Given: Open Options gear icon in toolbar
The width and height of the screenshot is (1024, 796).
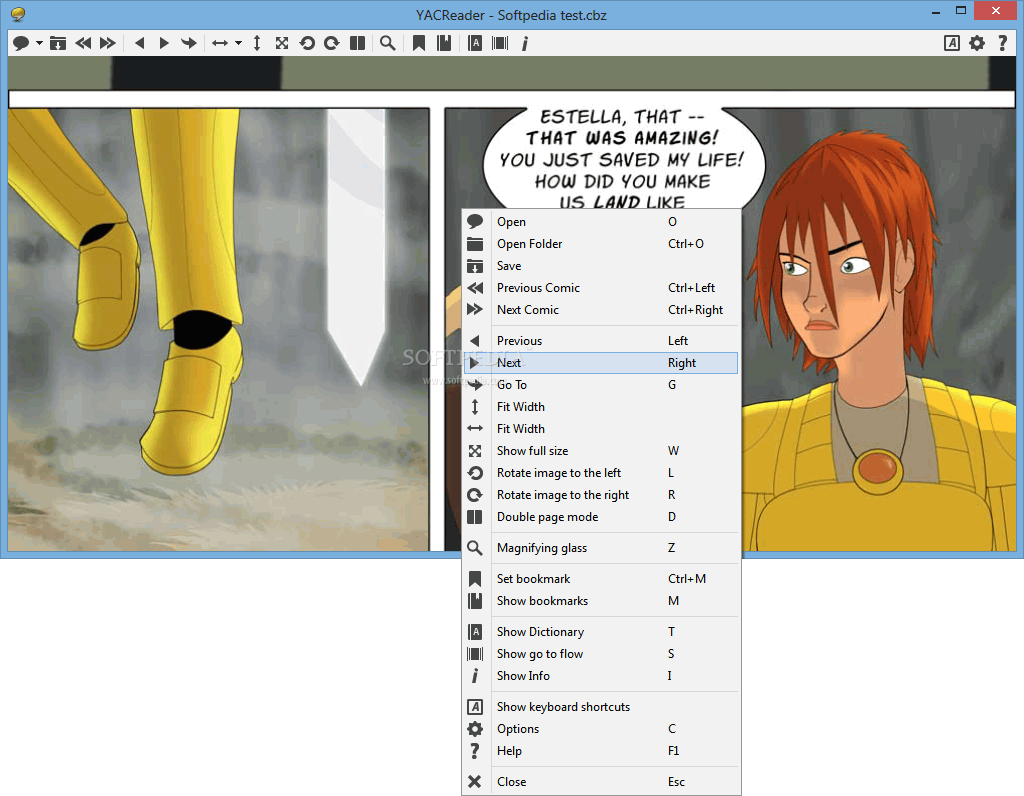Looking at the screenshot, I should tap(977, 43).
